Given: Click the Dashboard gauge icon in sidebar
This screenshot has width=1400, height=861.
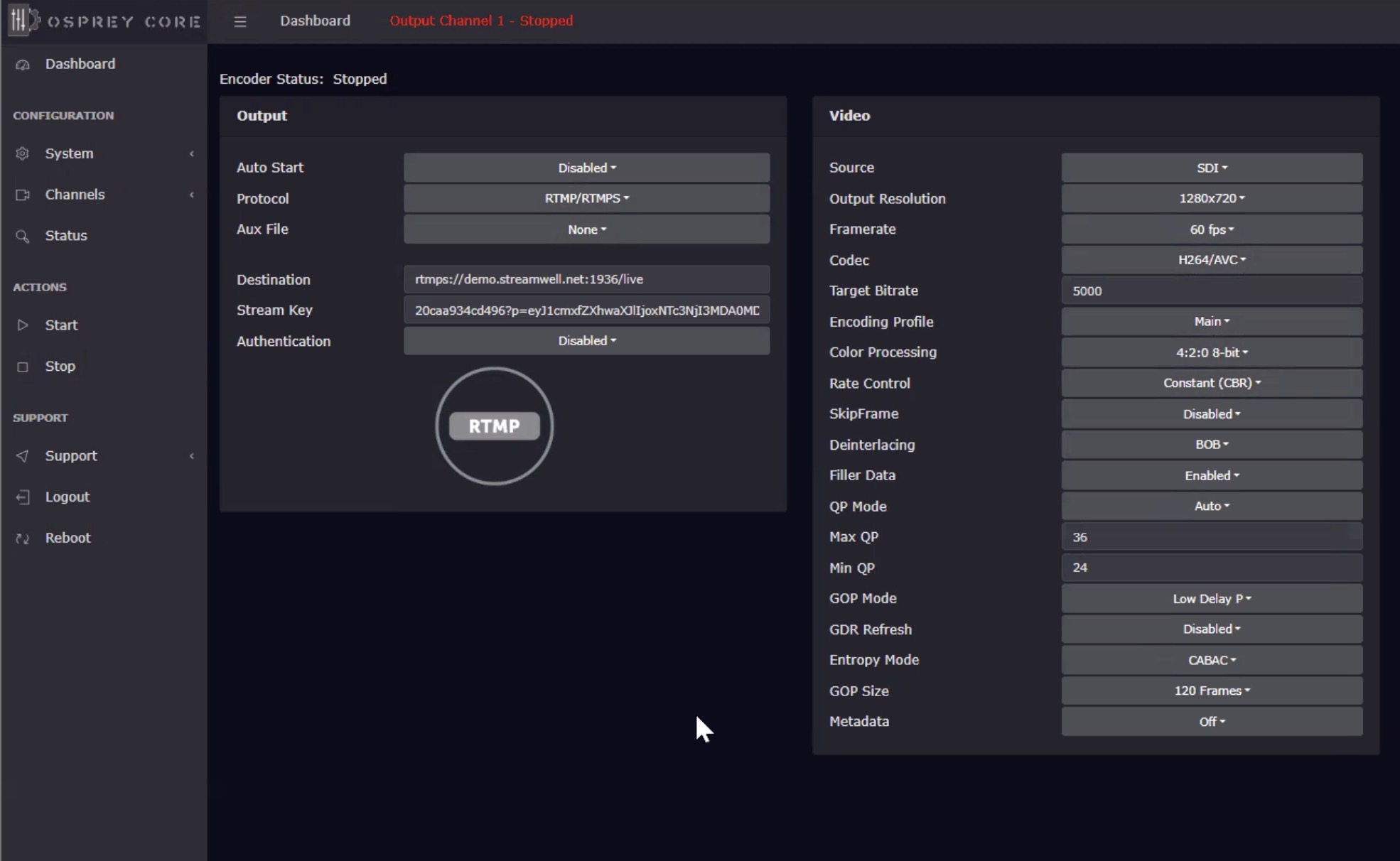Looking at the screenshot, I should 23,65.
